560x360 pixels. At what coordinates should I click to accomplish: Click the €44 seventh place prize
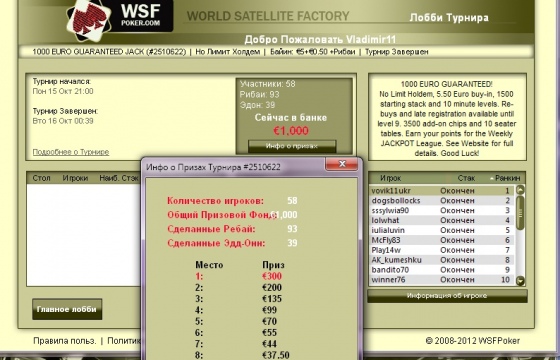(269, 344)
